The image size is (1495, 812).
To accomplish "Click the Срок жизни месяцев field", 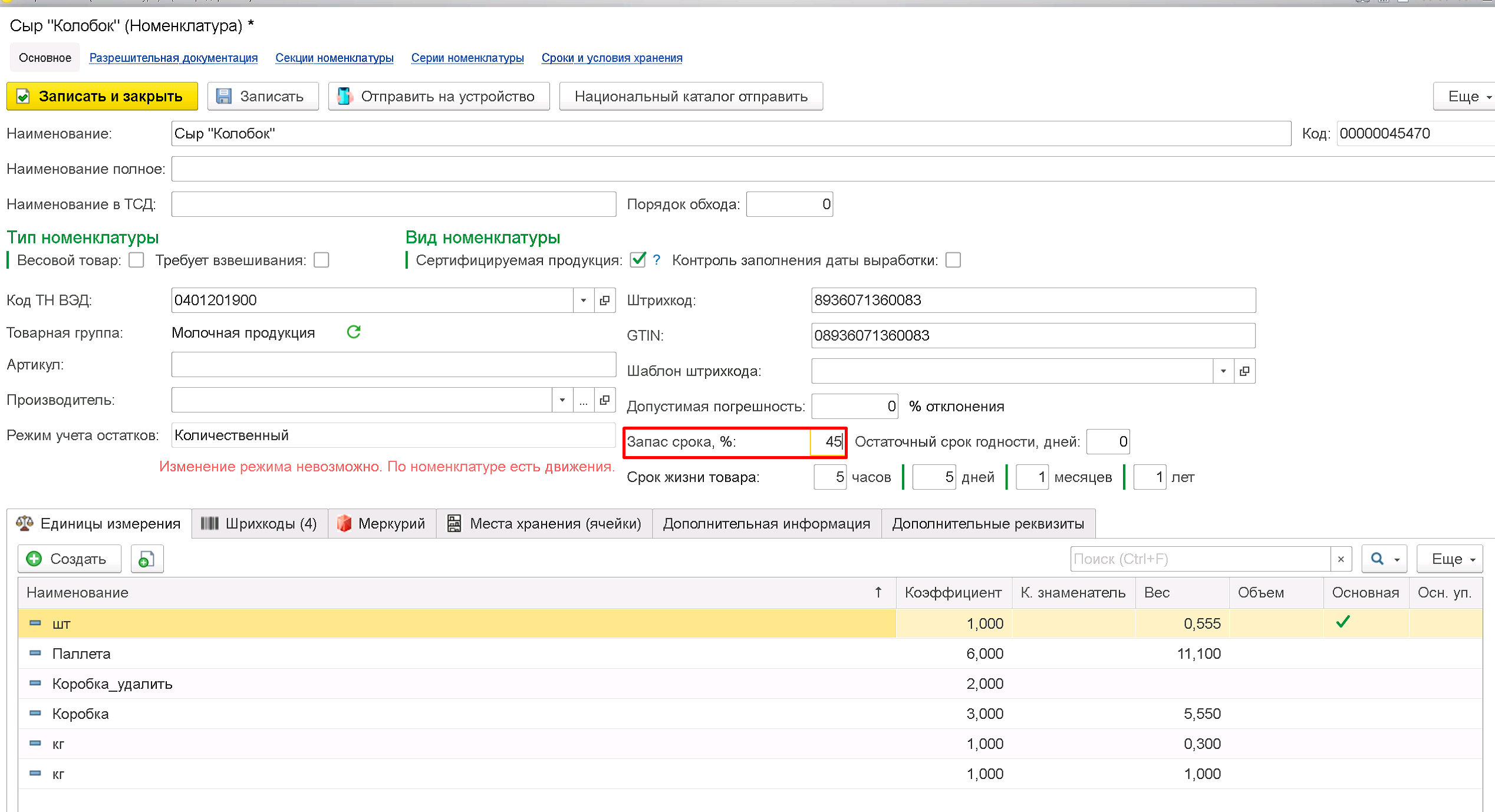I will 1032,477.
